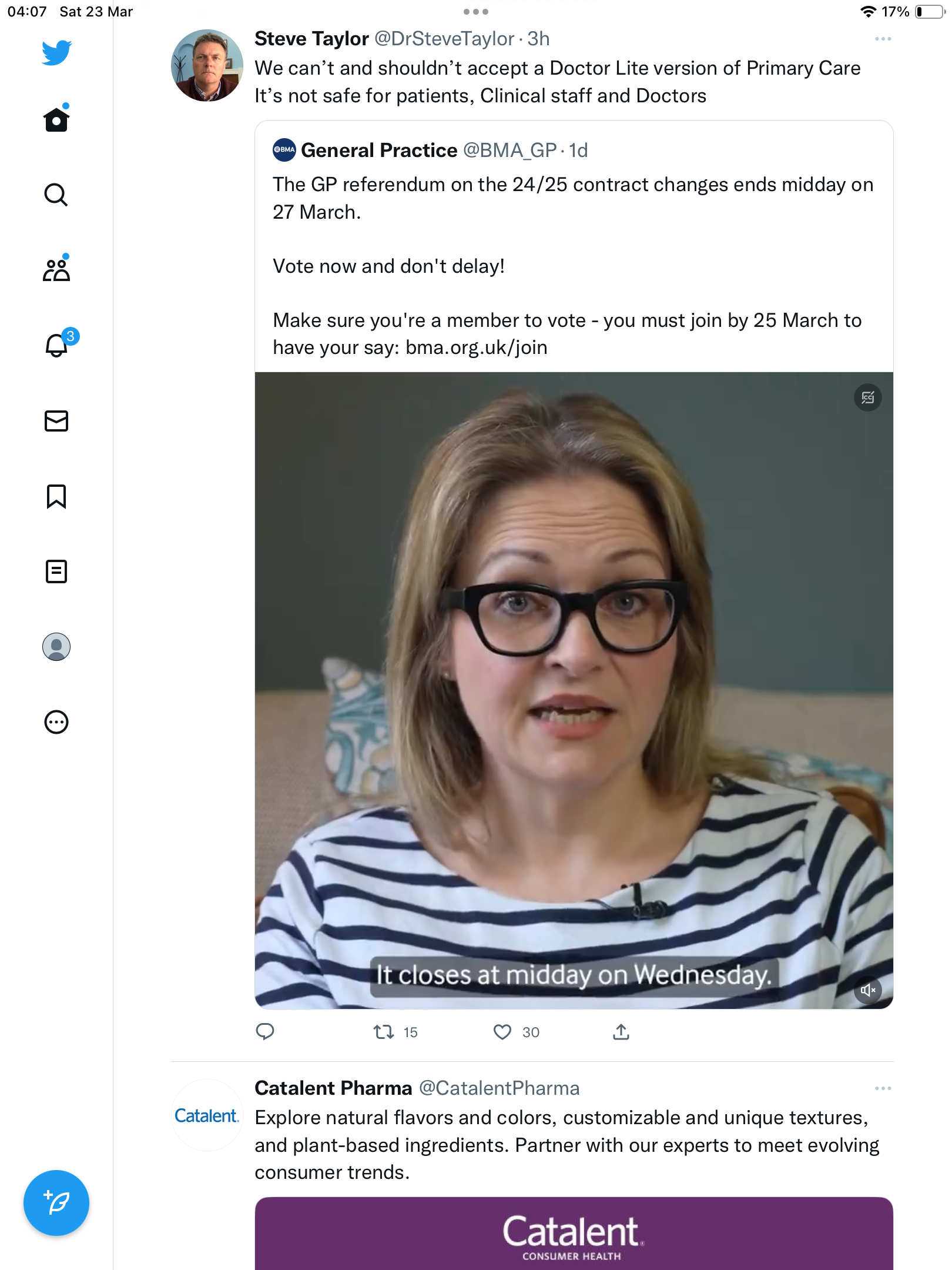The image size is (952, 1270).
Task: Open the Search magnifier icon
Action: [56, 195]
